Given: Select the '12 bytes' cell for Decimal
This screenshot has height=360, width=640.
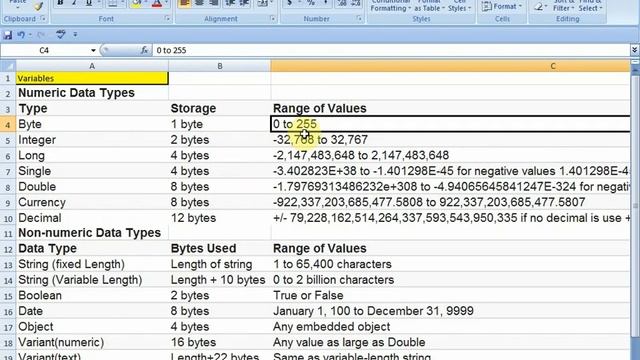Looking at the screenshot, I should pyautogui.click(x=220, y=218).
